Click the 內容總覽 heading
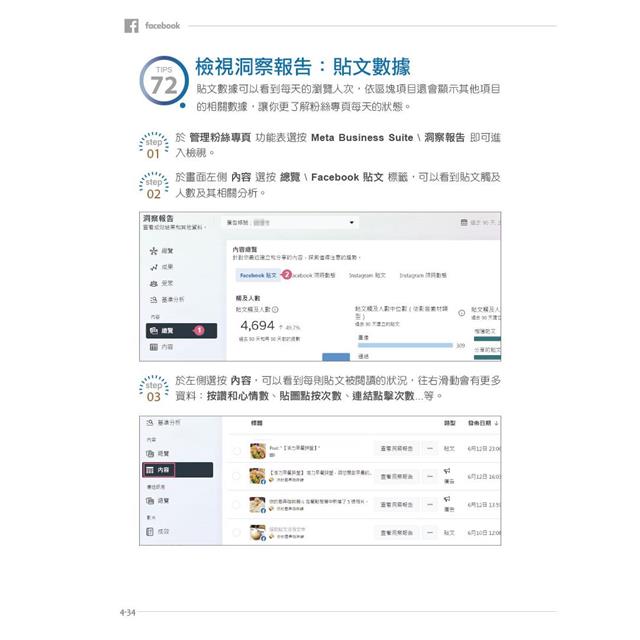640x640 pixels. (x=245, y=249)
